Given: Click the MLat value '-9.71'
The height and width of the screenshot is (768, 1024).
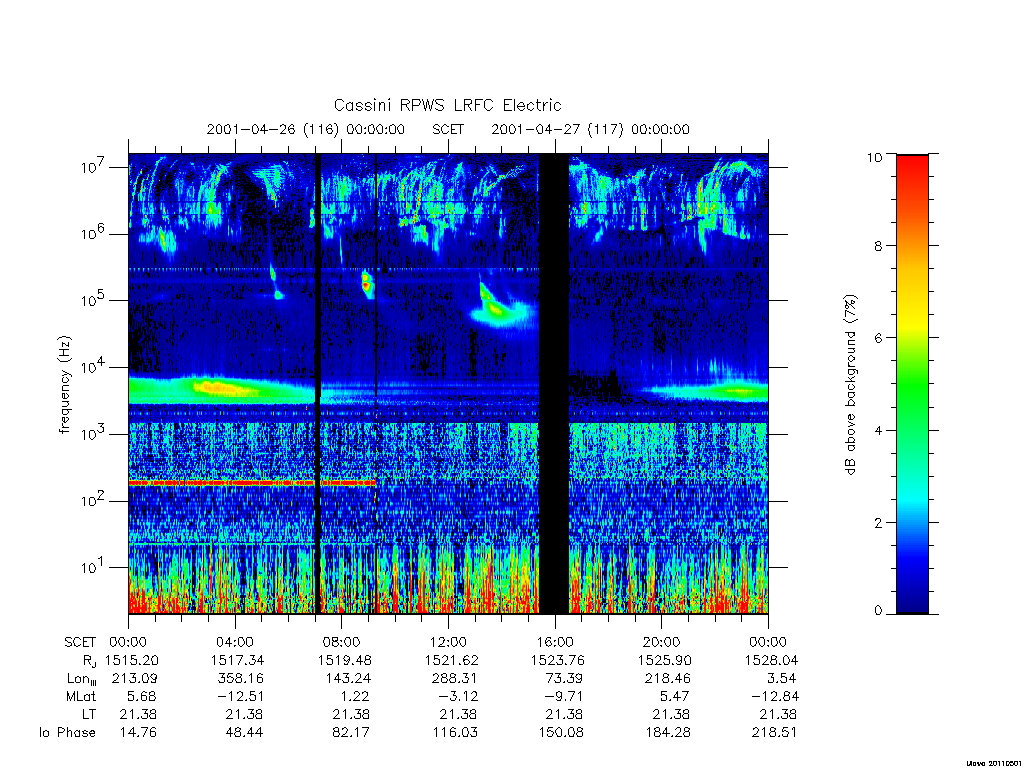Looking at the screenshot, I should 563,697.
